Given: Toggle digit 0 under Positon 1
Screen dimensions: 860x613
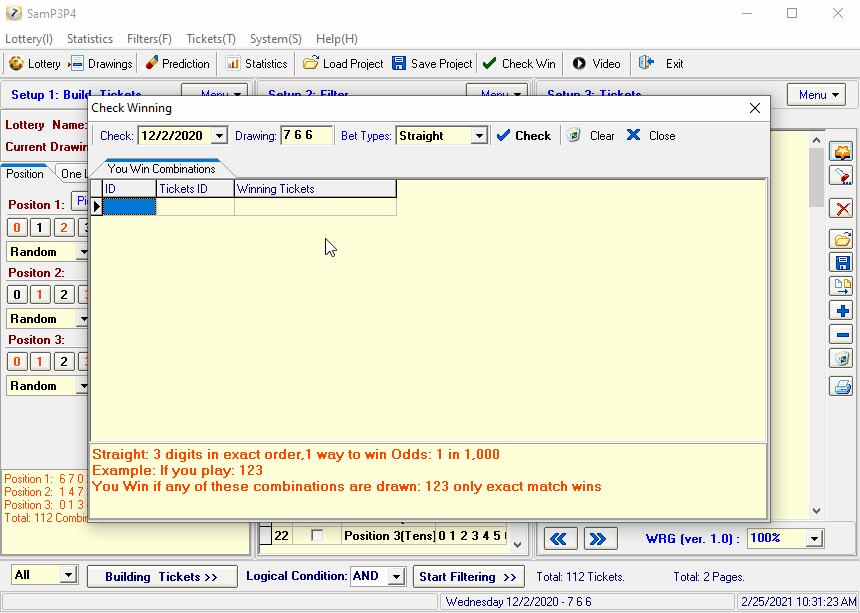Looking at the screenshot, I should pyautogui.click(x=17, y=228).
